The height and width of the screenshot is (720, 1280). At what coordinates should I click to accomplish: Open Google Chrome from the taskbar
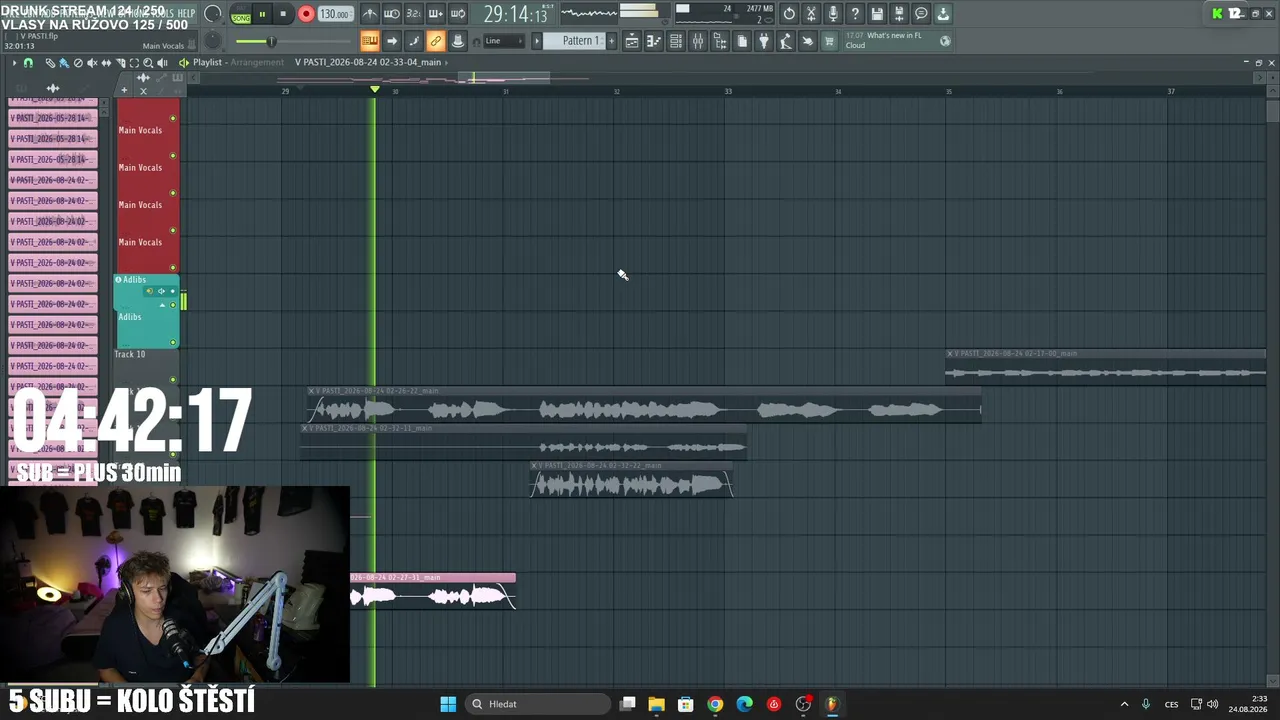point(715,704)
